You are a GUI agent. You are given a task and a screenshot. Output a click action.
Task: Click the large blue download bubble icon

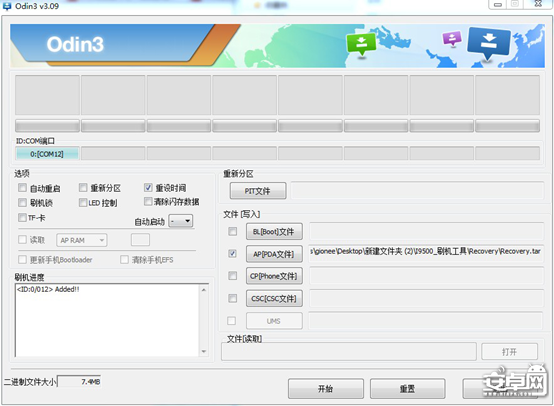489,44
